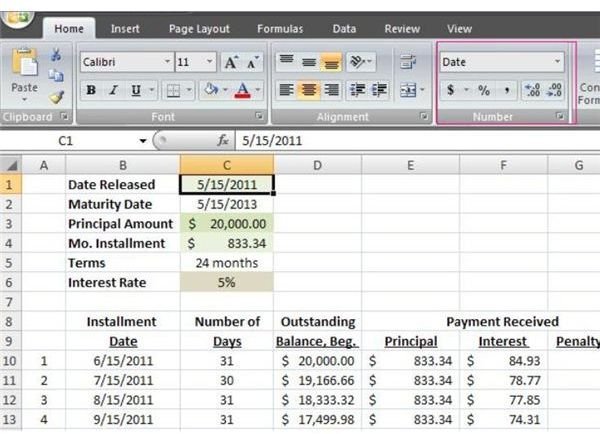Click the Format Painter brush icon

click(x=56, y=97)
